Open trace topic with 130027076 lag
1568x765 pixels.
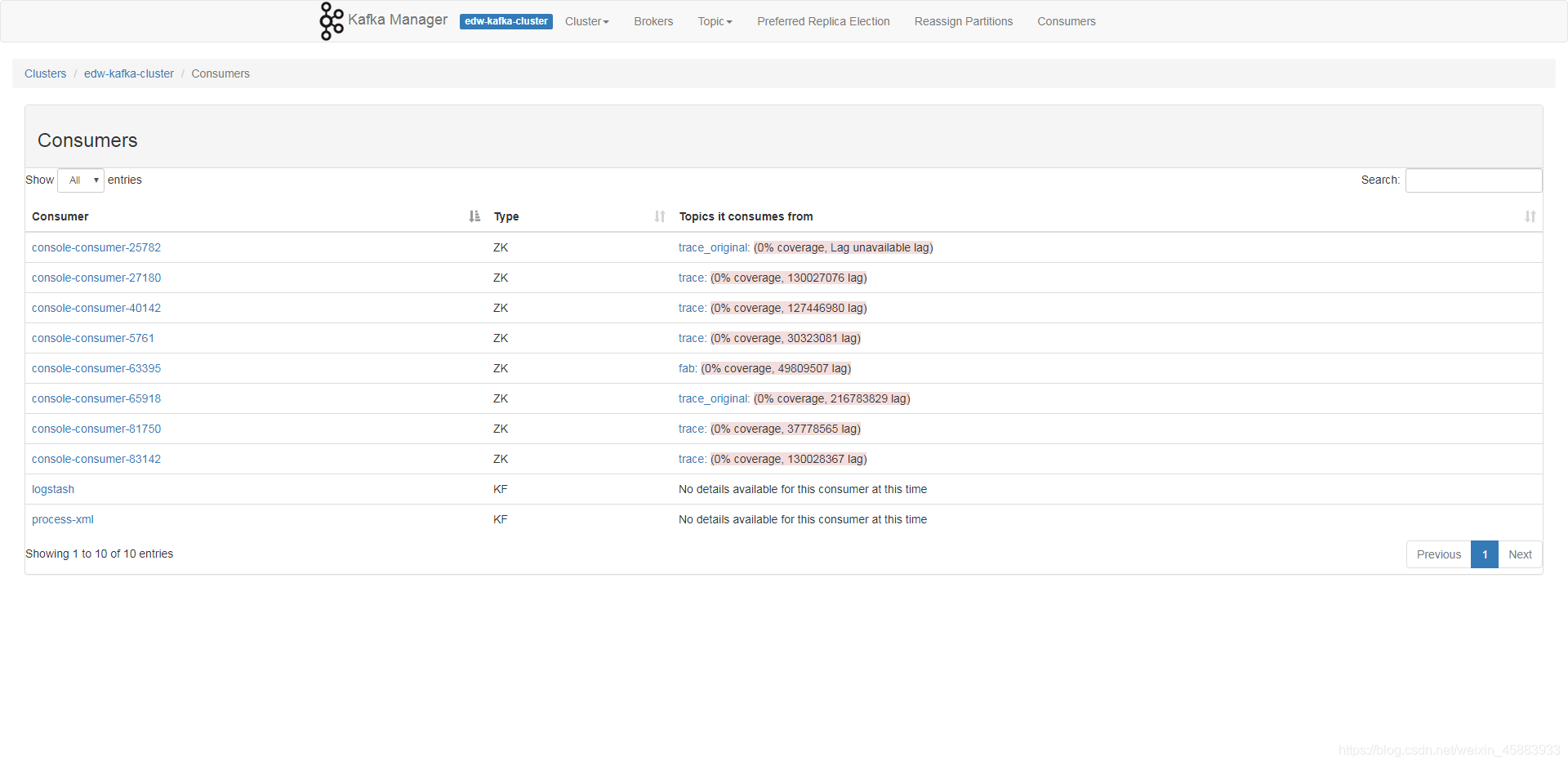[692, 278]
